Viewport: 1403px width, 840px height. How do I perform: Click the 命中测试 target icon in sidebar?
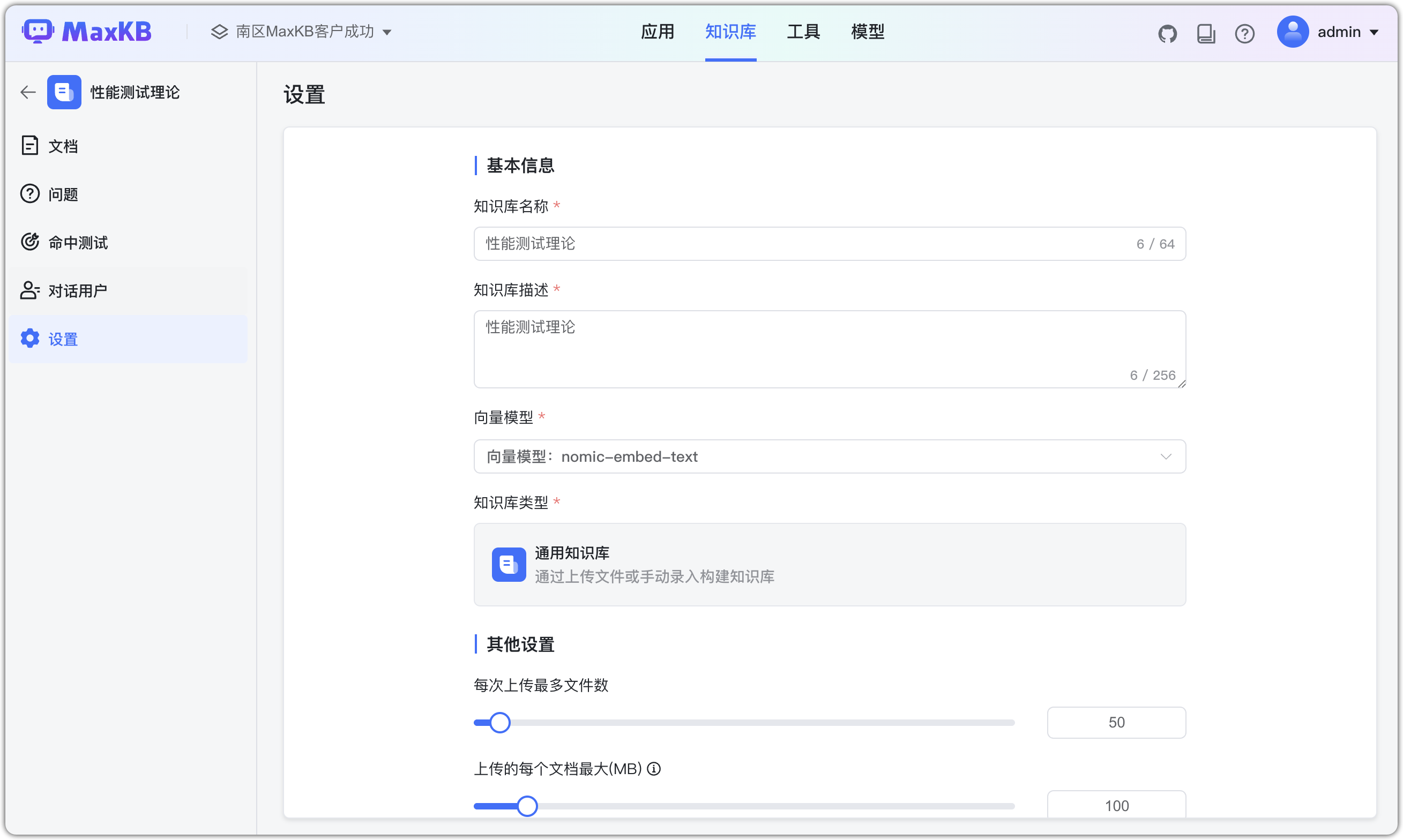point(29,242)
